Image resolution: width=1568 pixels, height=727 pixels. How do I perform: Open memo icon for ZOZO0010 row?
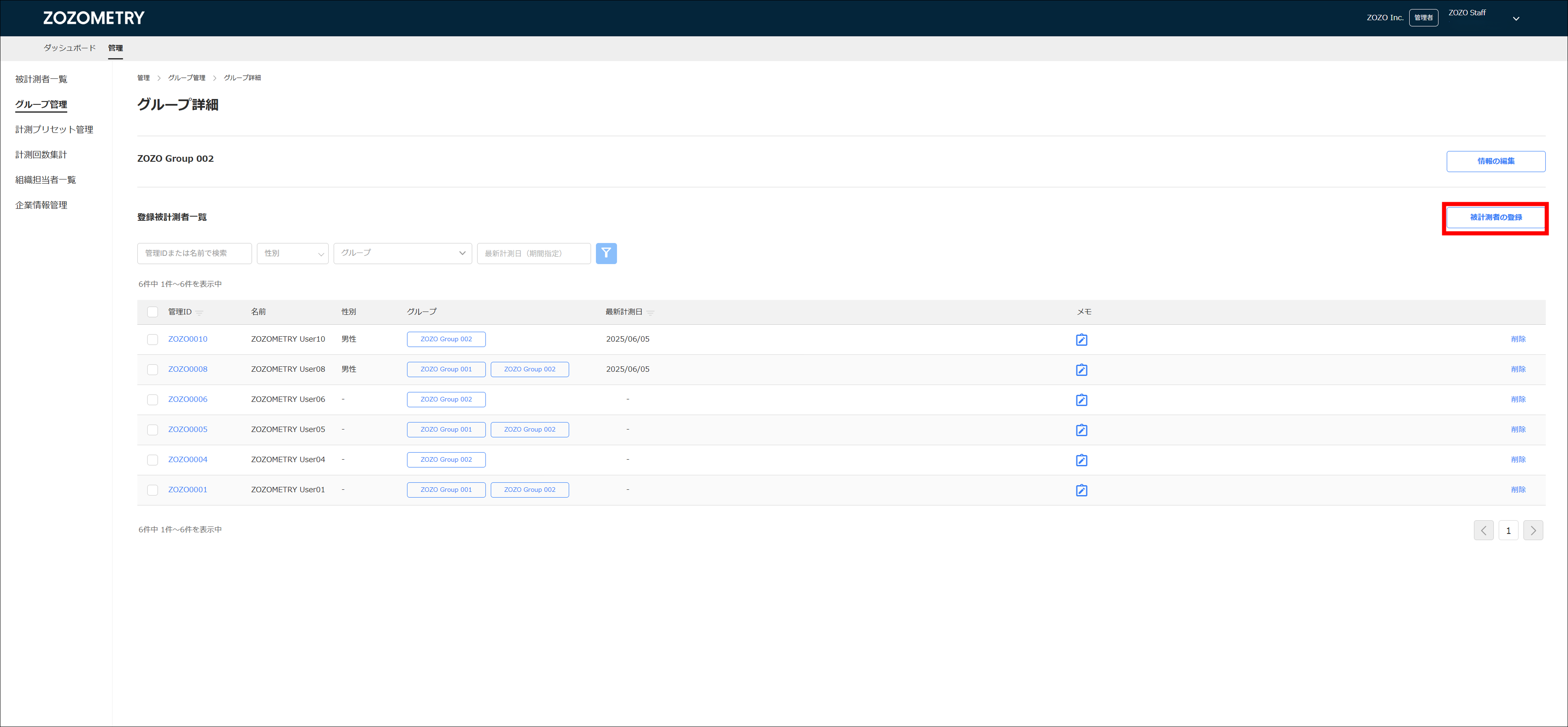[1081, 340]
